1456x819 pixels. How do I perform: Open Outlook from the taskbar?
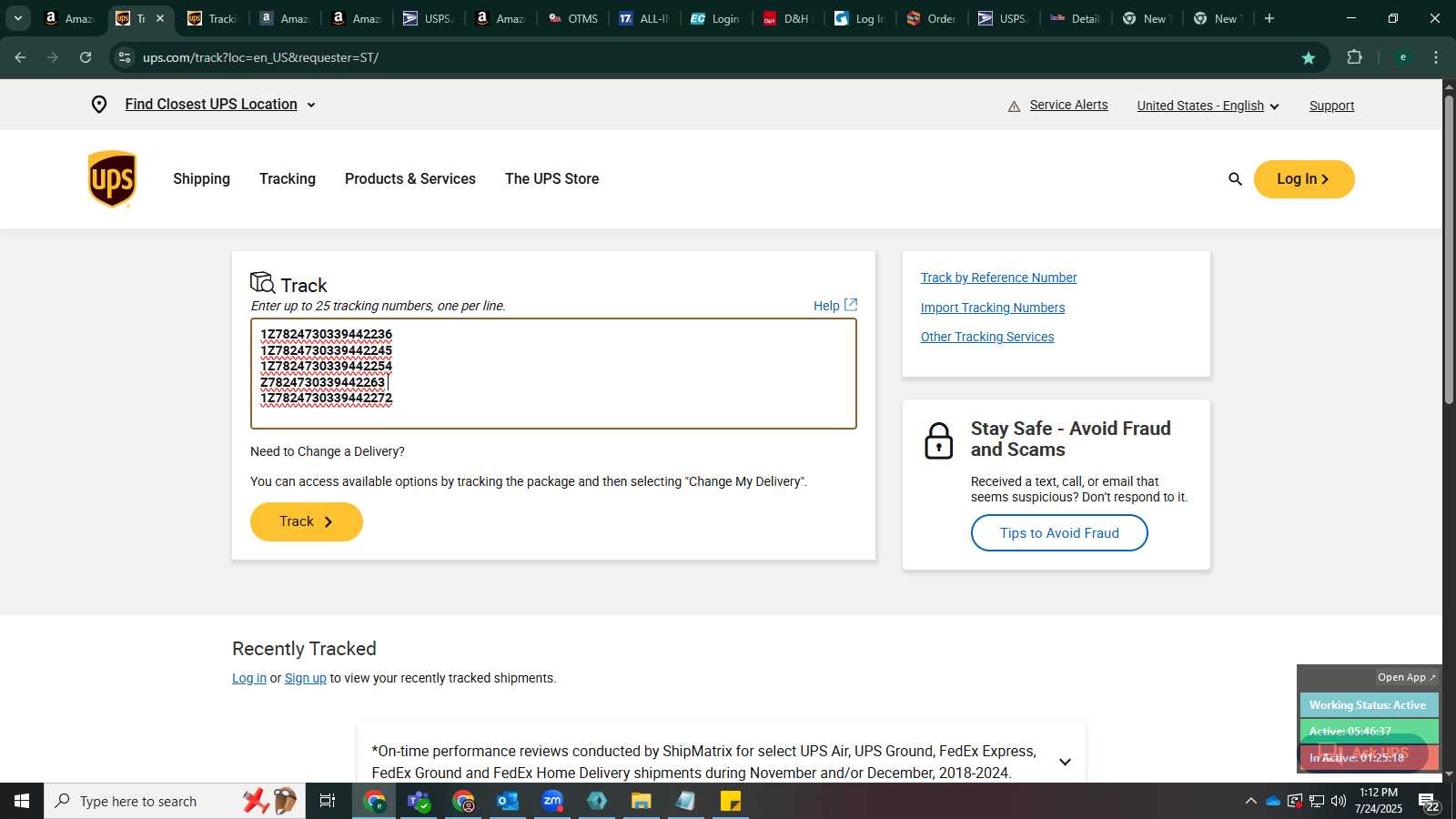point(507,801)
